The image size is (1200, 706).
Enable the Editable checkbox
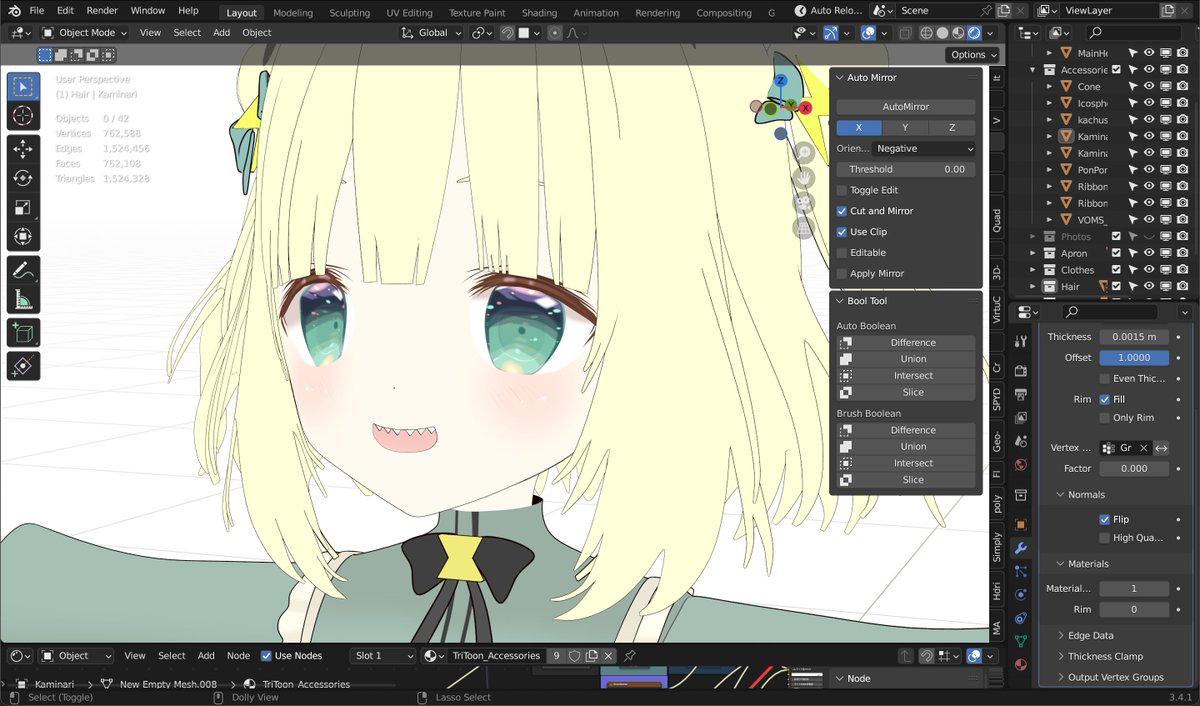point(841,253)
